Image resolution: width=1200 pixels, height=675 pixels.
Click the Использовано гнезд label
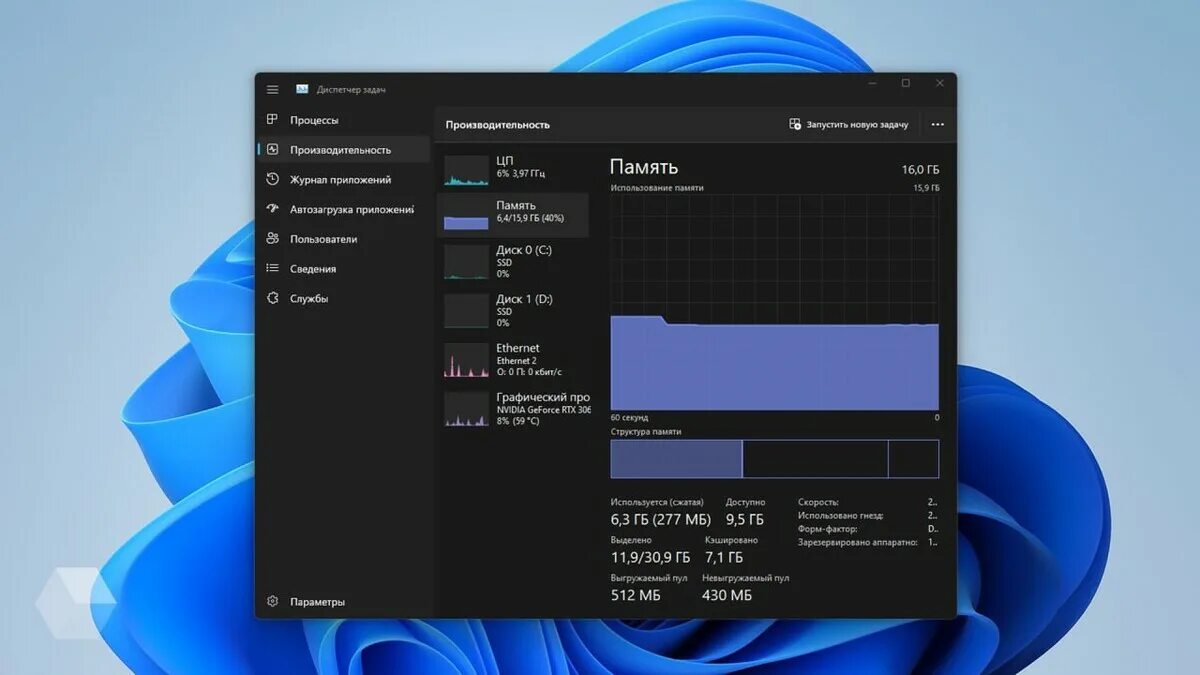841,515
